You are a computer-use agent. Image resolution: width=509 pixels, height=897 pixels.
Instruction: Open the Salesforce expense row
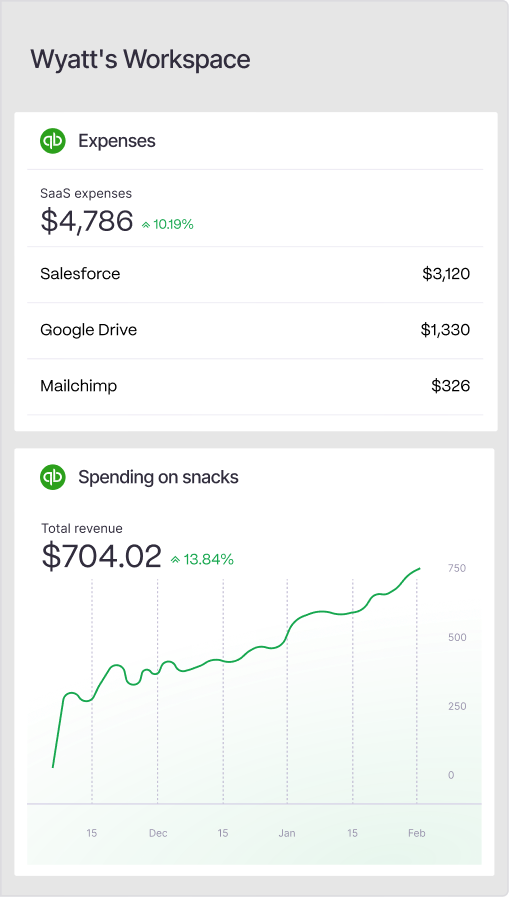pyautogui.click(x=255, y=274)
